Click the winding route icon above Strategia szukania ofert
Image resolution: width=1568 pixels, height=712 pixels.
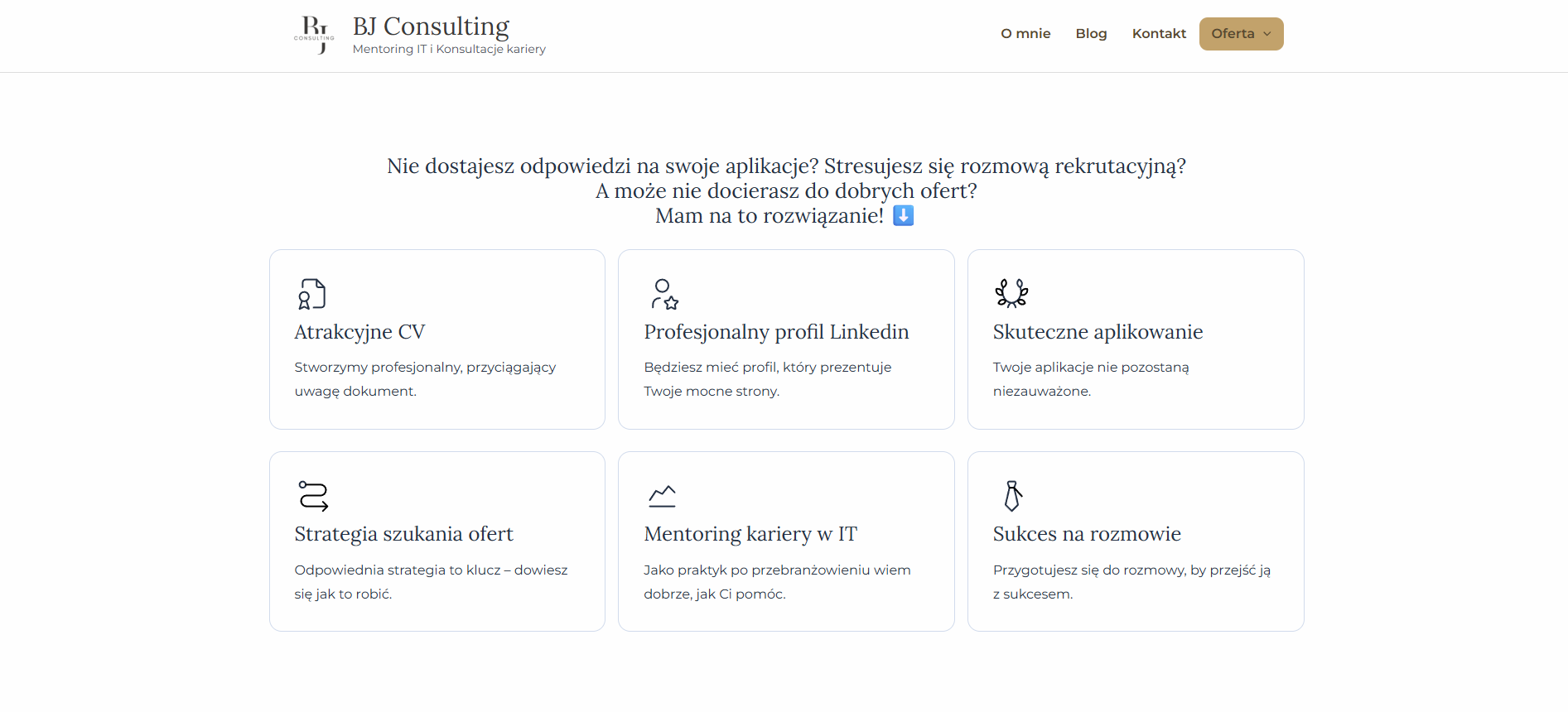[x=311, y=496]
